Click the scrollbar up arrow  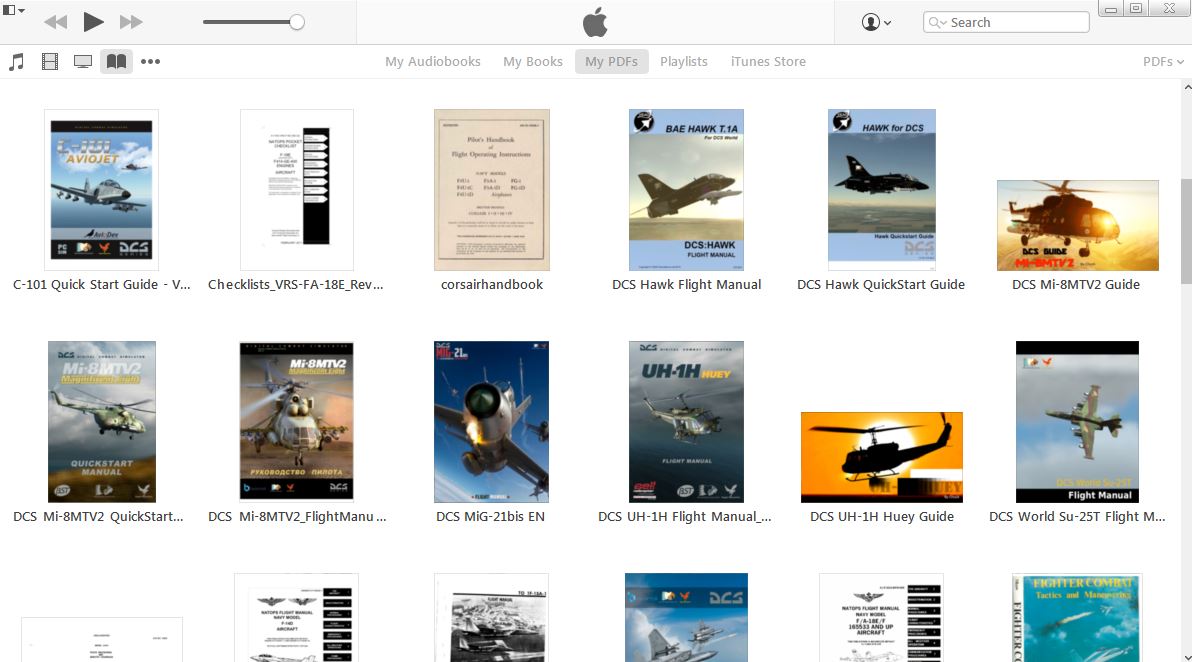click(x=1187, y=87)
